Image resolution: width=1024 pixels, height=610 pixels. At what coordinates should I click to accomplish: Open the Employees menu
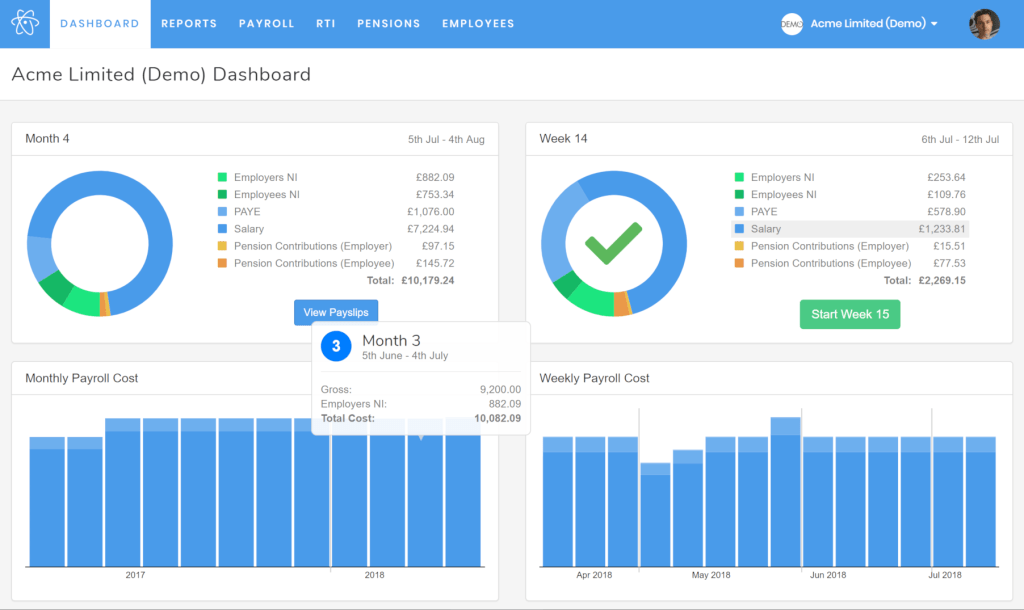click(x=478, y=24)
